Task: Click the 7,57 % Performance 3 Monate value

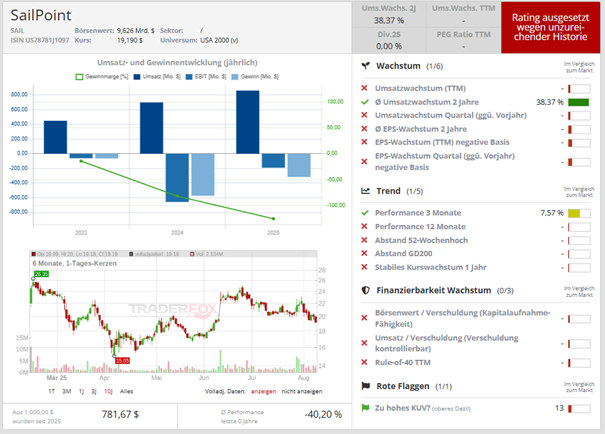Action: (x=552, y=213)
